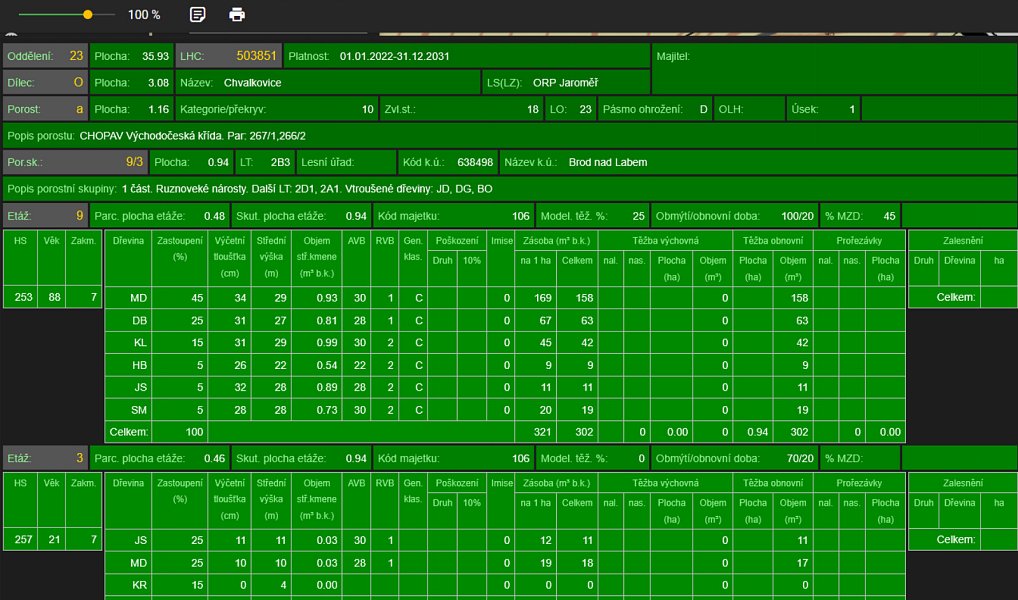
Task: Select the Oddělení 23 field
Action: point(45,56)
